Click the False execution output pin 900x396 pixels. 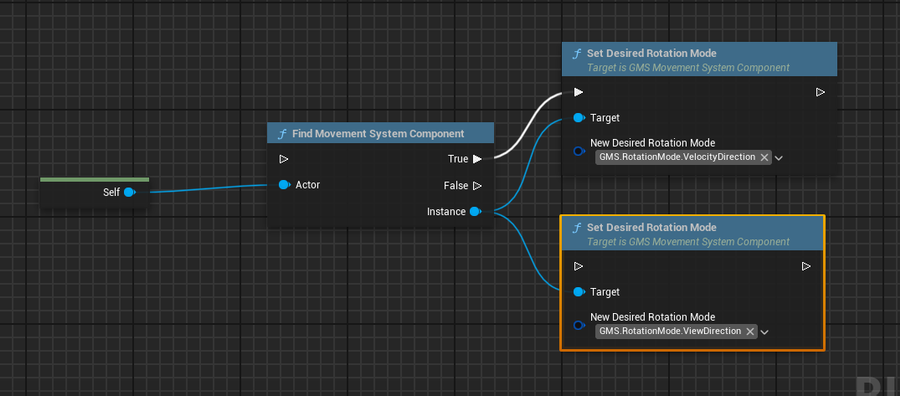pyautogui.click(x=478, y=185)
